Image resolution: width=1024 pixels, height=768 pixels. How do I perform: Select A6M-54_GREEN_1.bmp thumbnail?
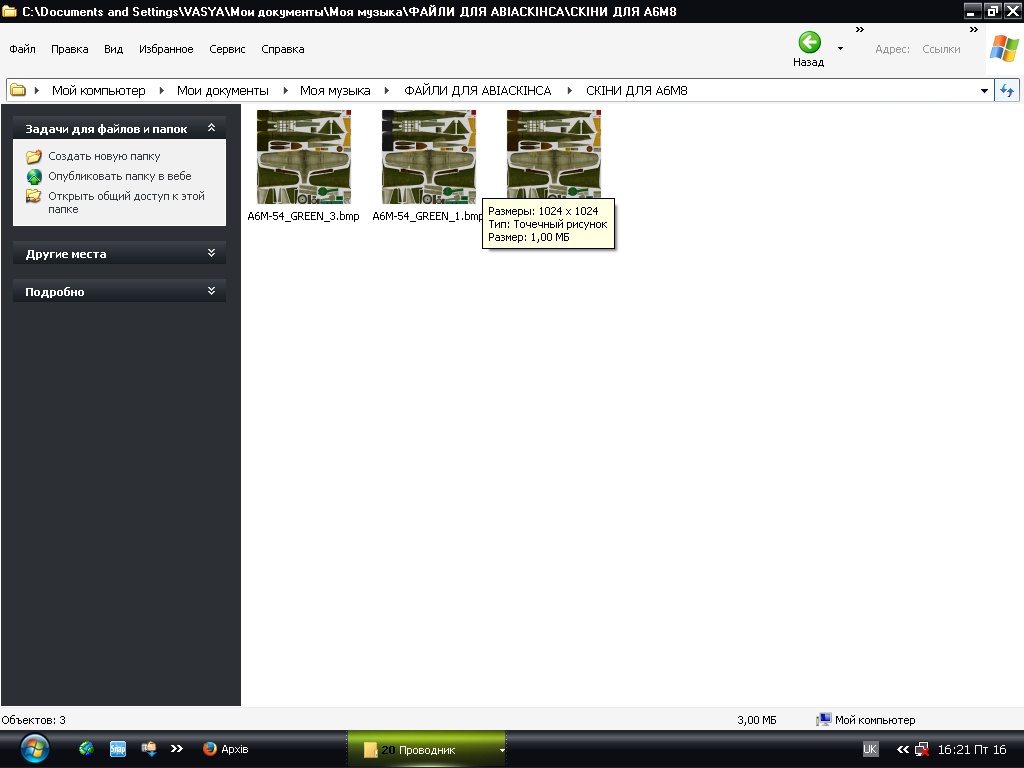(429, 157)
